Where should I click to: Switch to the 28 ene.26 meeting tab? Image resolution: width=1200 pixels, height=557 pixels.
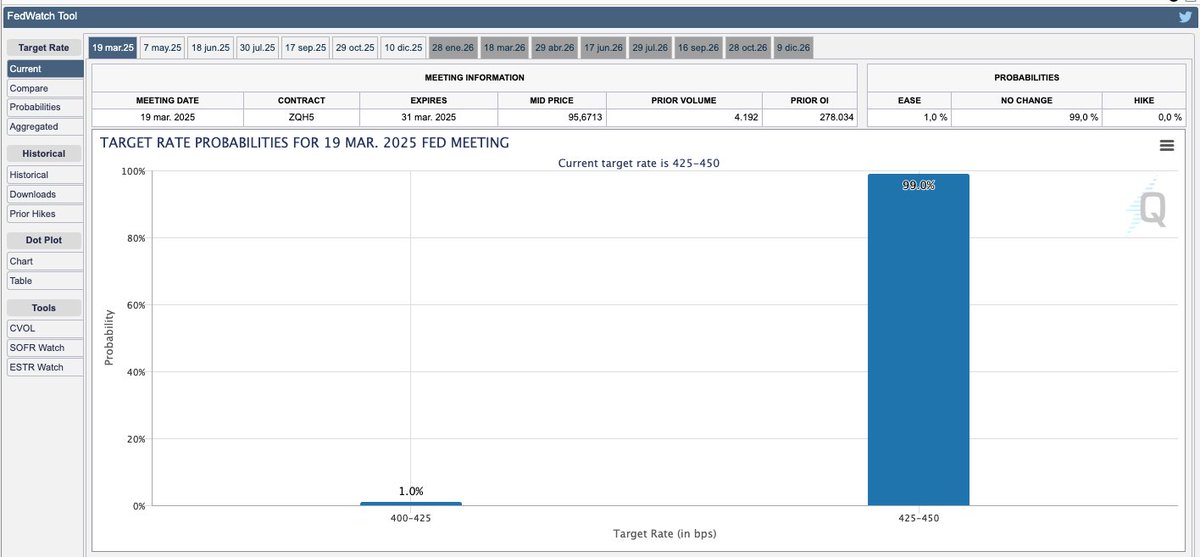(x=453, y=48)
